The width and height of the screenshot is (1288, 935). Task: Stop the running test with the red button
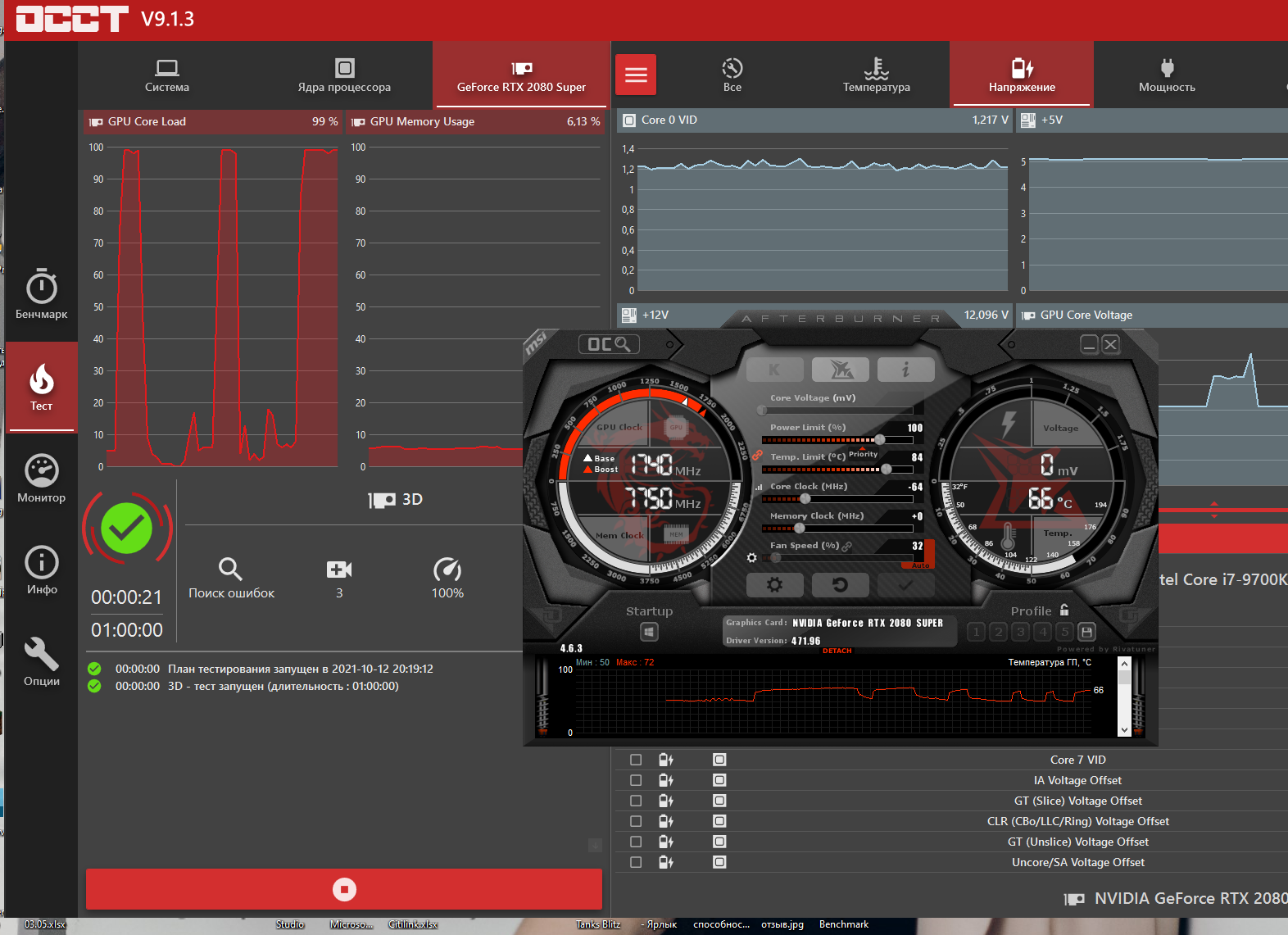pyautogui.click(x=344, y=889)
